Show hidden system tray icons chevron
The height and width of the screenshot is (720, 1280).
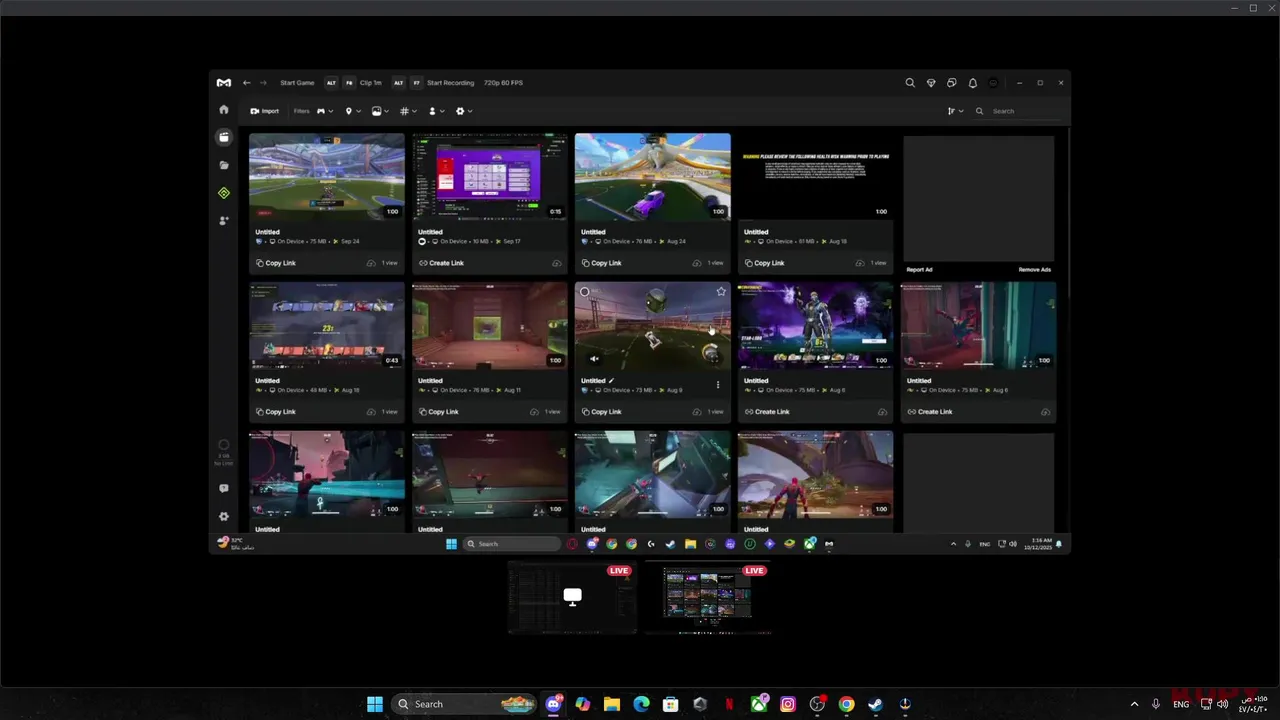pos(1134,704)
